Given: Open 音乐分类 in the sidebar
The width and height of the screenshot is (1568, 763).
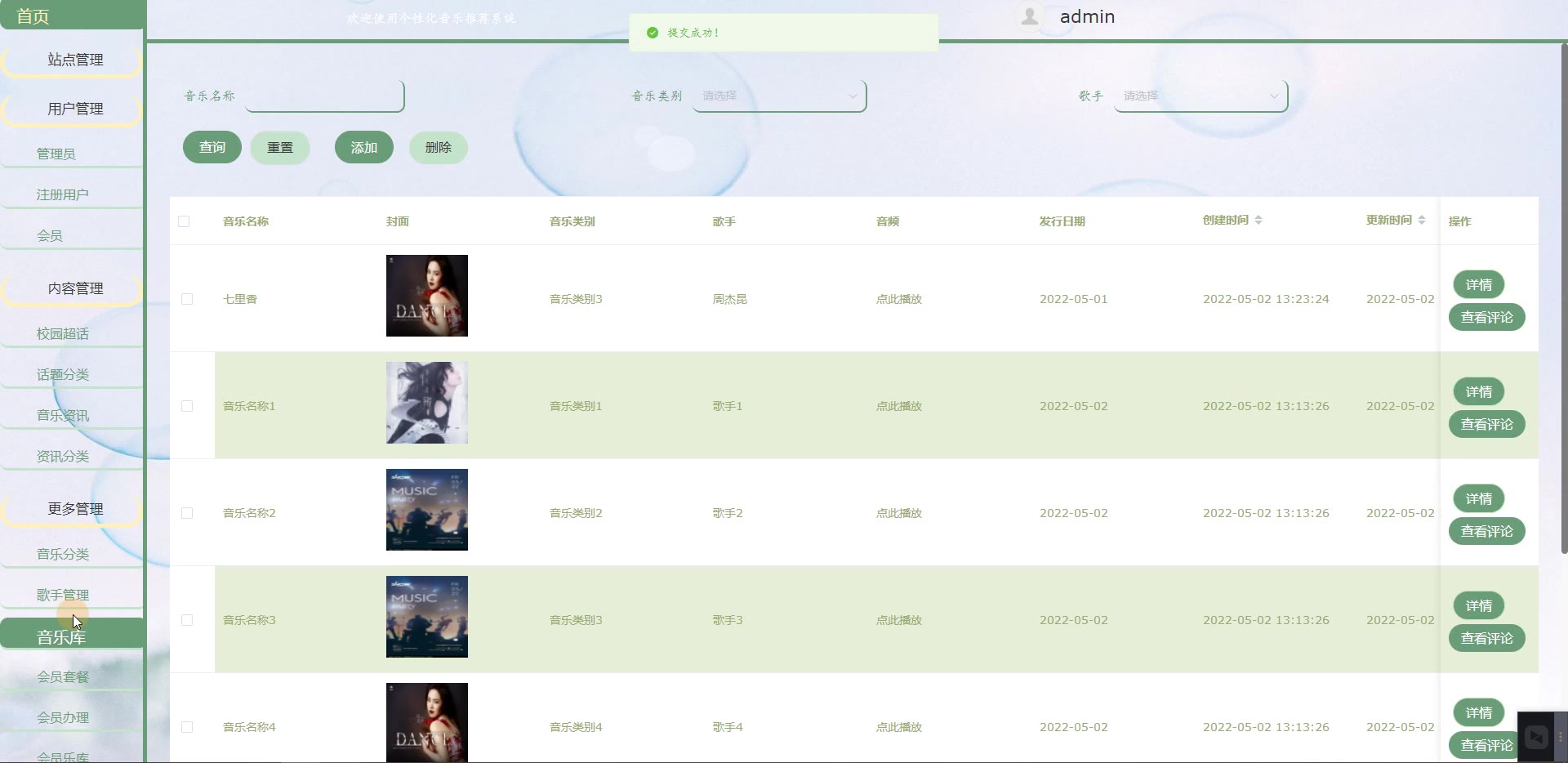Looking at the screenshot, I should pyautogui.click(x=73, y=554).
